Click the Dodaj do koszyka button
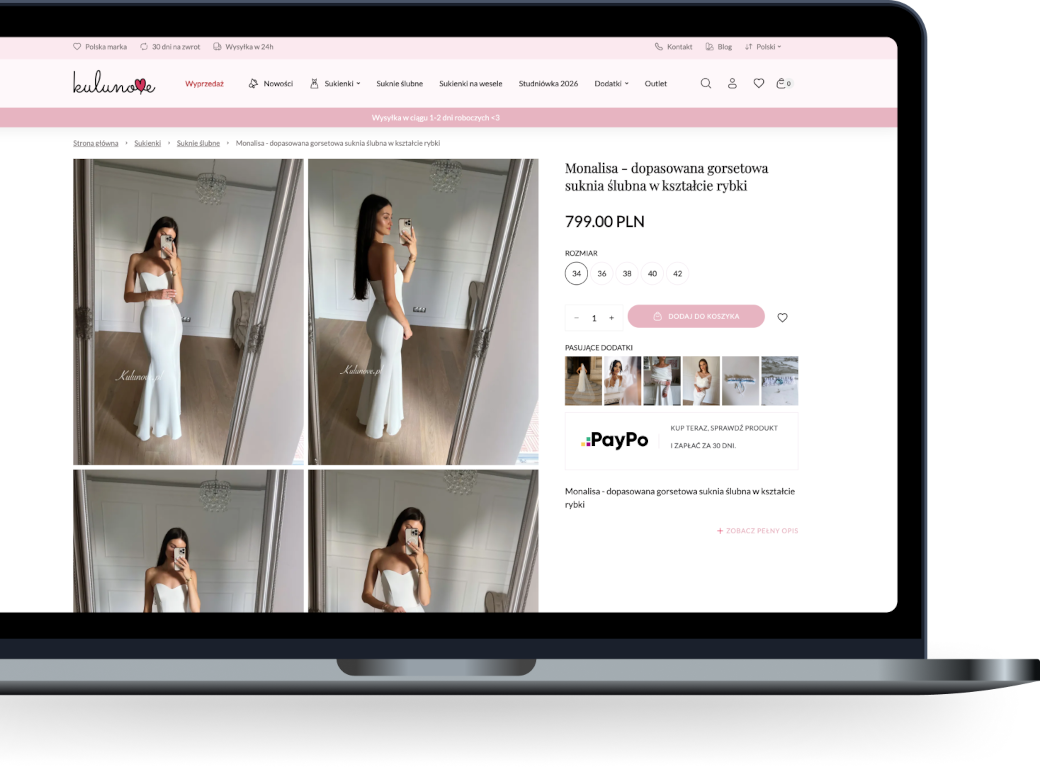The width and height of the screenshot is (1040, 767). tap(696, 316)
